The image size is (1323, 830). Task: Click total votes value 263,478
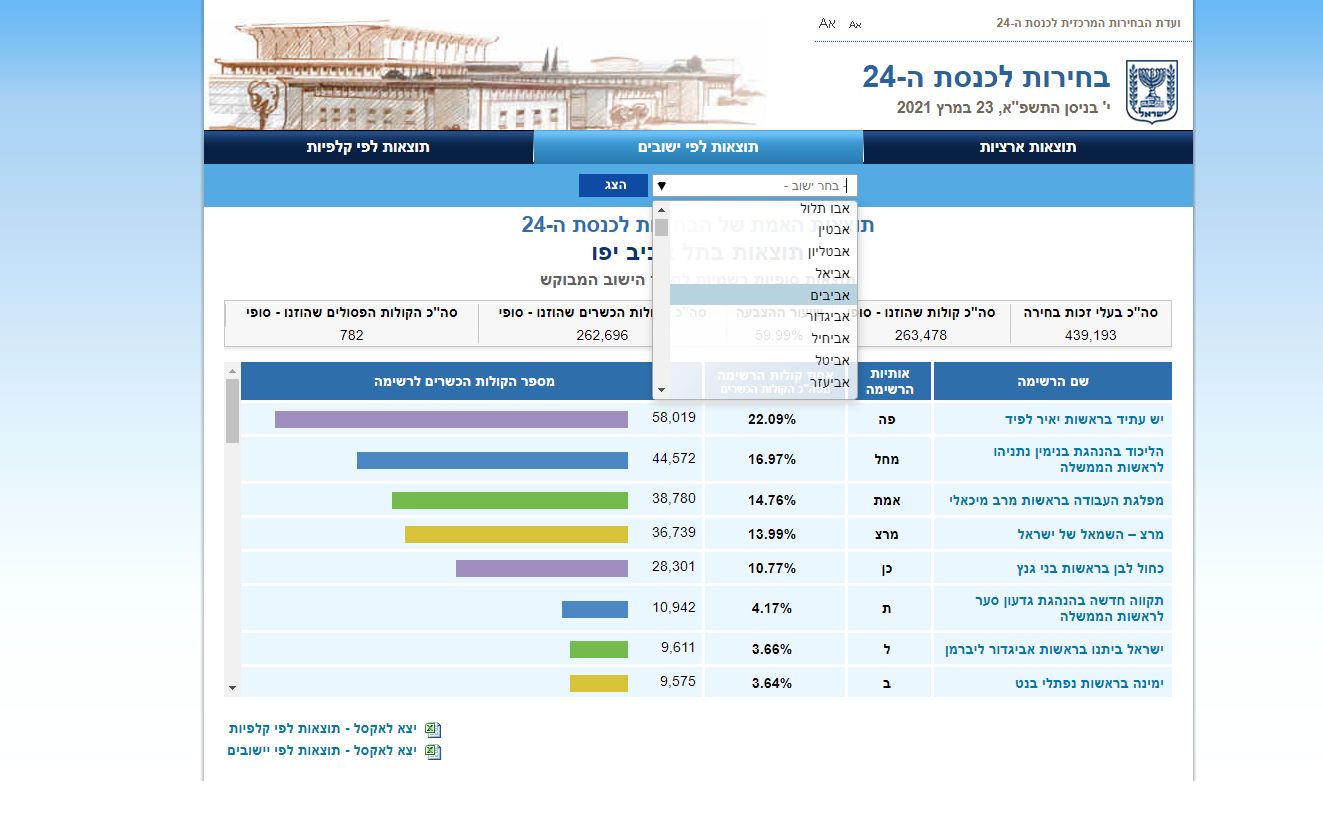click(920, 335)
